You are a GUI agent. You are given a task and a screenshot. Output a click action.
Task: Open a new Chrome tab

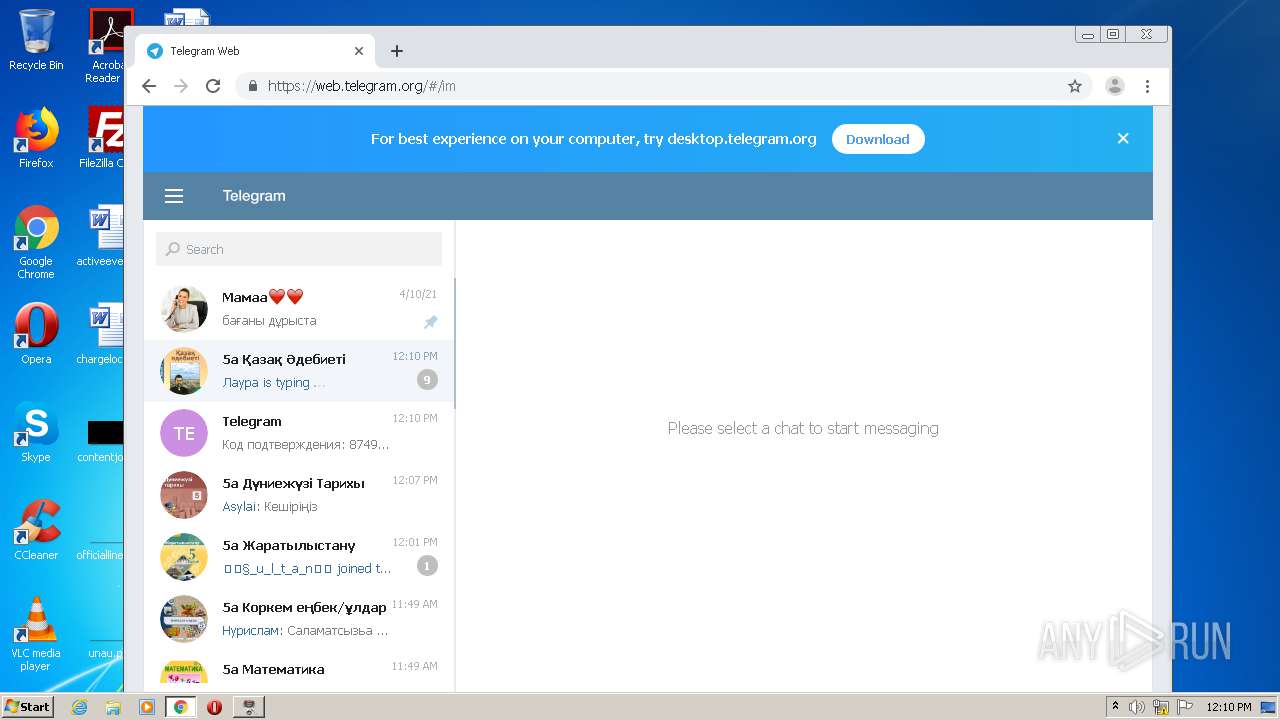coord(397,51)
